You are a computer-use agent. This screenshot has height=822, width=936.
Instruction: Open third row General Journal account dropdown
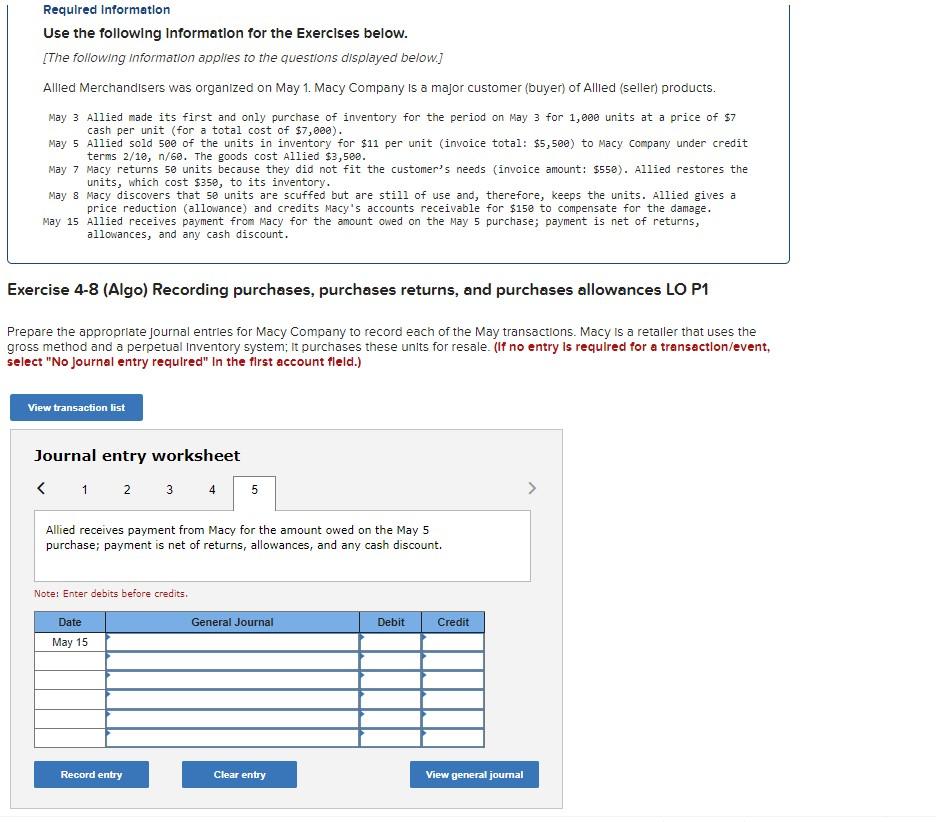[x=232, y=680]
